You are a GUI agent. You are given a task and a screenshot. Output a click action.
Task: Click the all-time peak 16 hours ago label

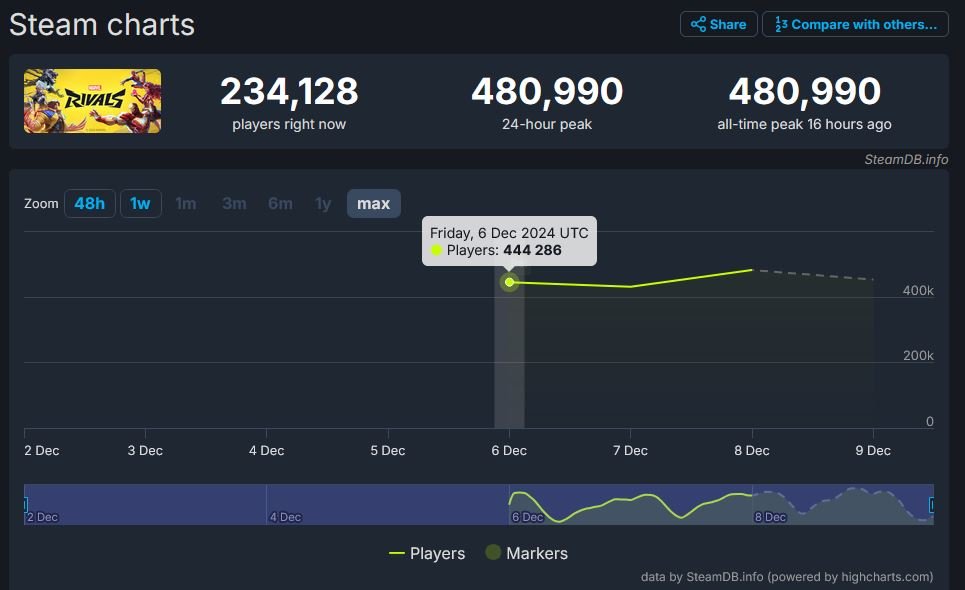(x=804, y=124)
